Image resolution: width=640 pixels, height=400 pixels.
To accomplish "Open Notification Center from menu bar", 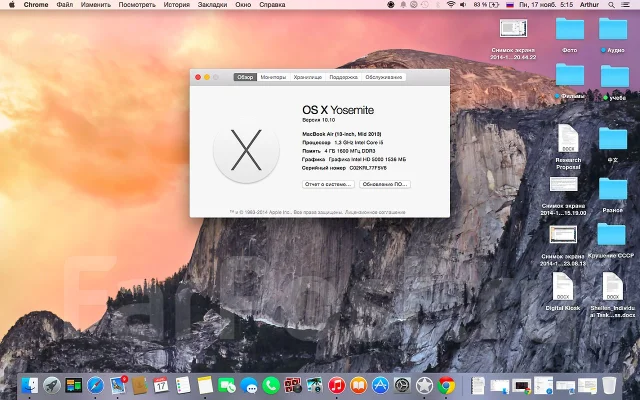I will [x=625, y=5].
